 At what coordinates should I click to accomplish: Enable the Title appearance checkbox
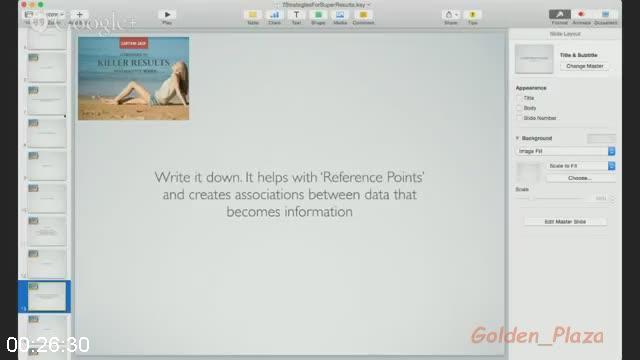coord(520,98)
